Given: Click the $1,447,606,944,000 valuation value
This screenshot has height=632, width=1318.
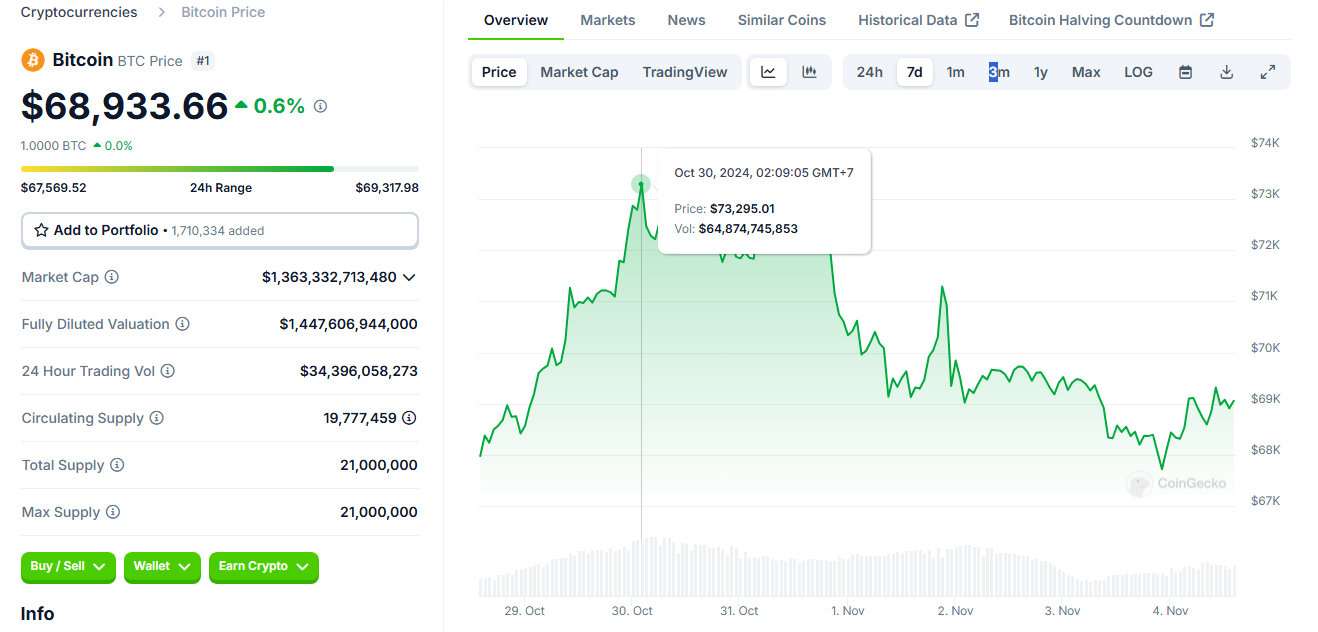Looking at the screenshot, I should coord(349,324).
